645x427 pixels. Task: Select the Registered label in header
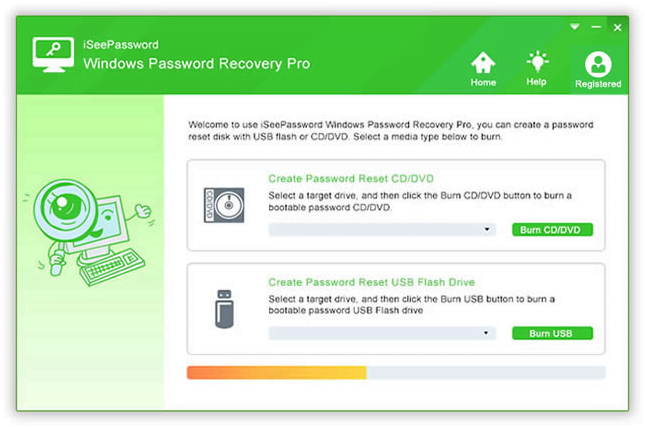598,84
